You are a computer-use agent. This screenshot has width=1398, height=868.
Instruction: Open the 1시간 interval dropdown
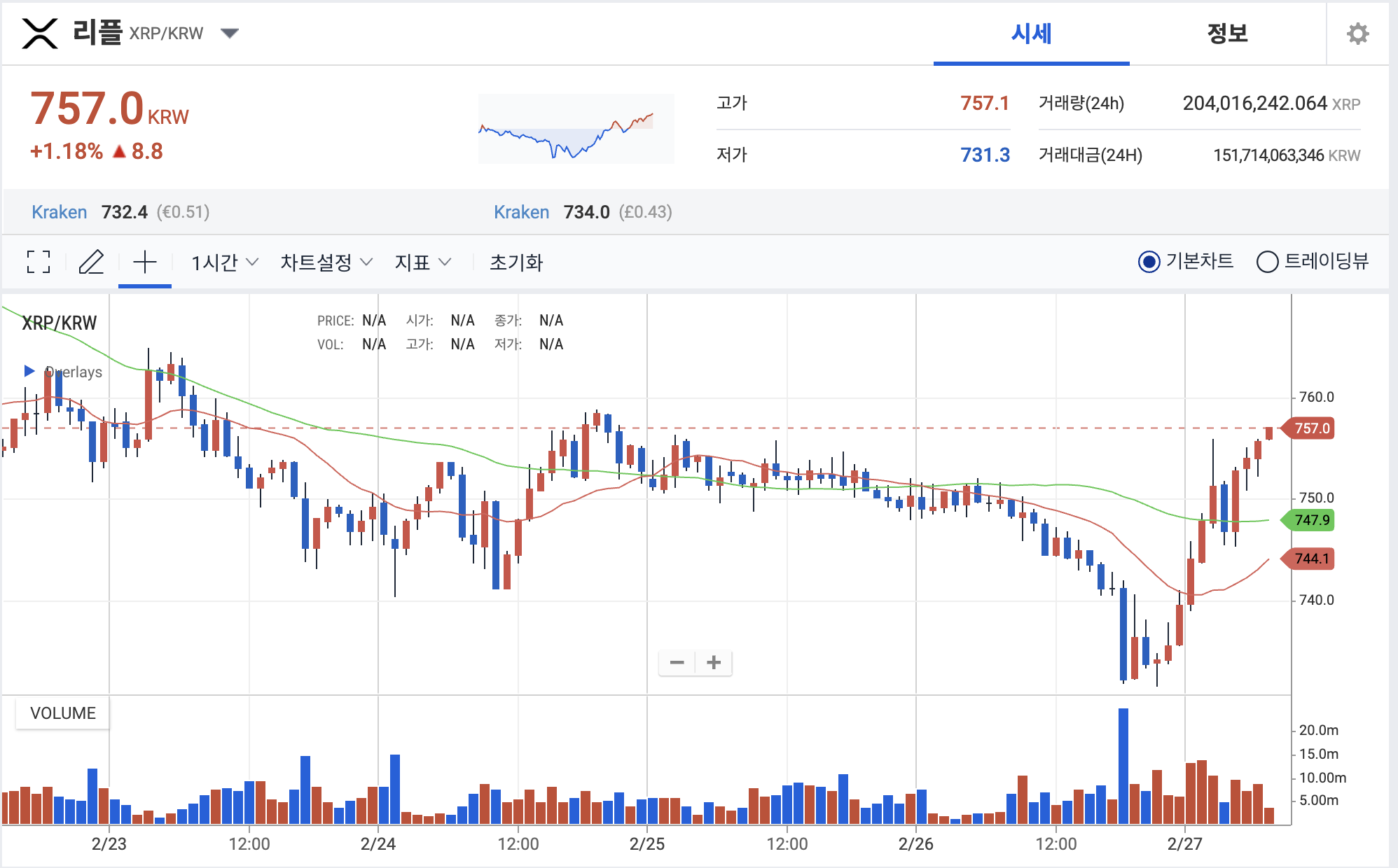pyautogui.click(x=224, y=262)
